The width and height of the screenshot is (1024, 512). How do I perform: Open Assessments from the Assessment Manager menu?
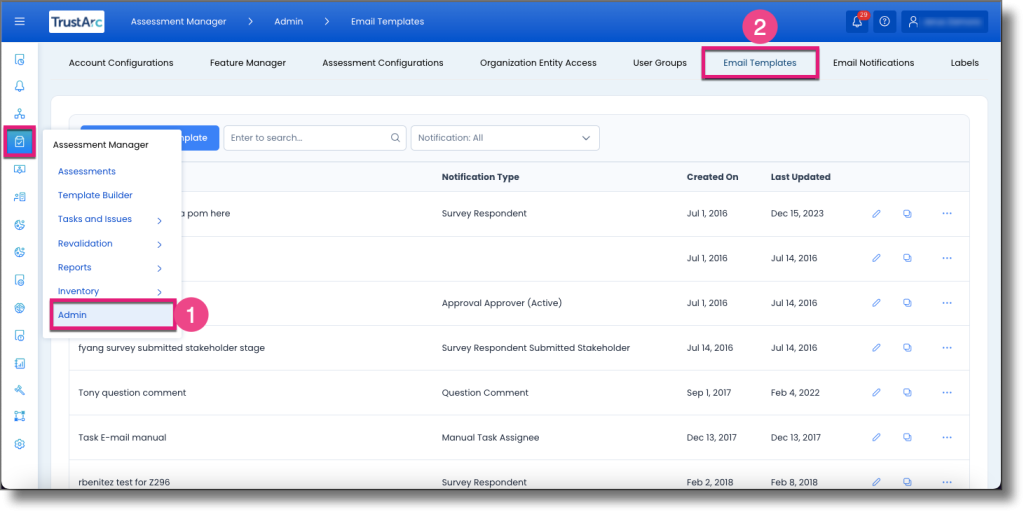pyautogui.click(x=87, y=171)
